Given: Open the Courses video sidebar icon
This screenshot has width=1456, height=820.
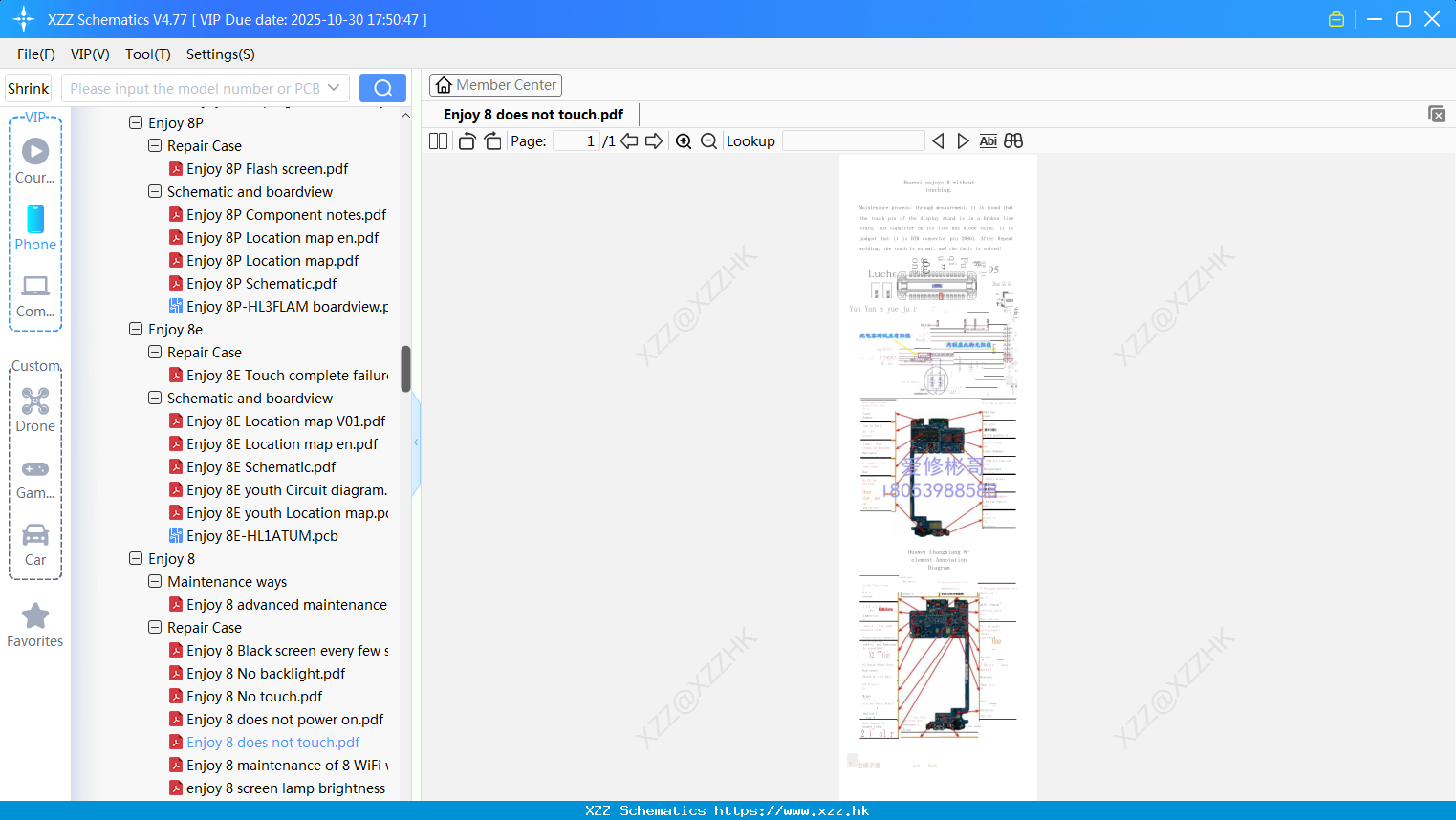Looking at the screenshot, I should pyautogui.click(x=35, y=160).
